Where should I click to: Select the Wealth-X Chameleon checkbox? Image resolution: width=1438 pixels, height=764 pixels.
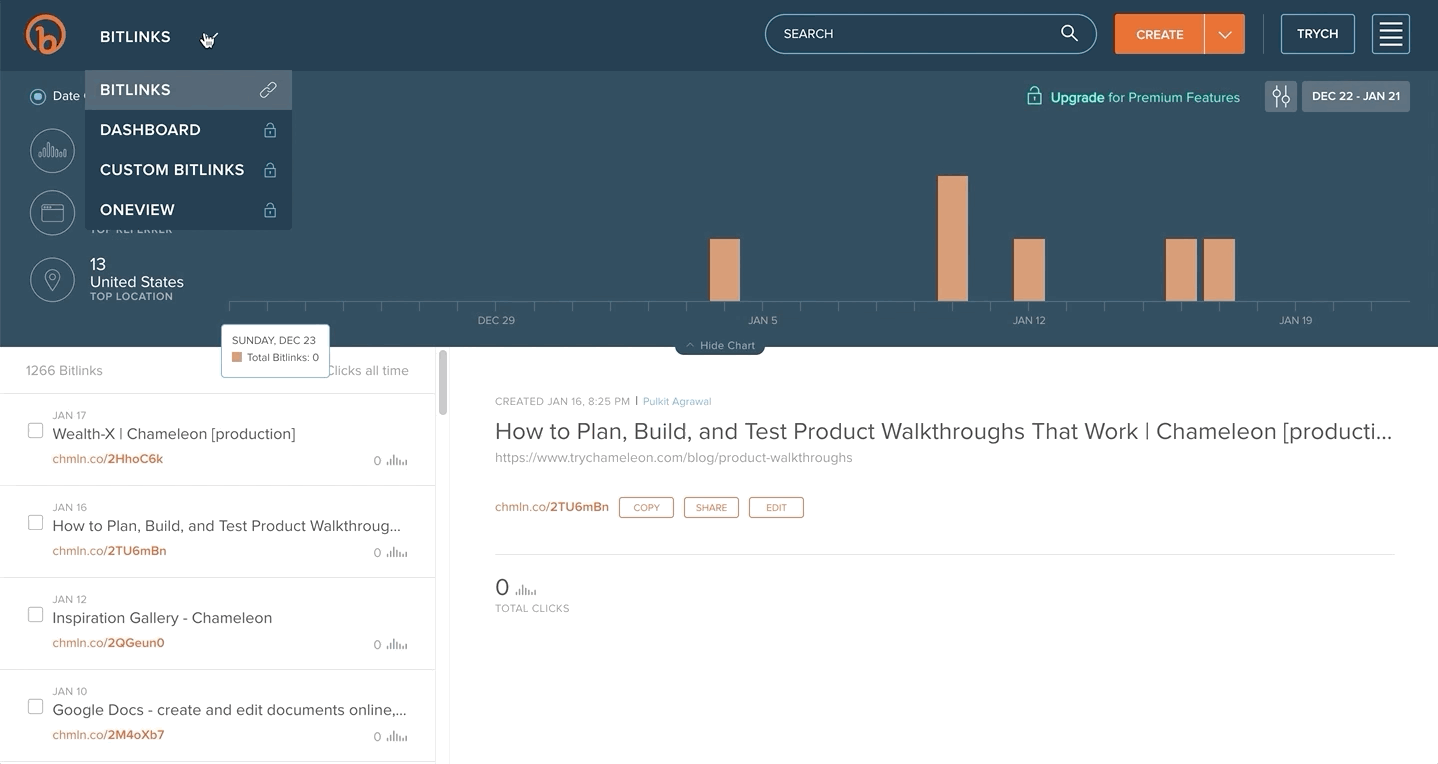[35, 430]
